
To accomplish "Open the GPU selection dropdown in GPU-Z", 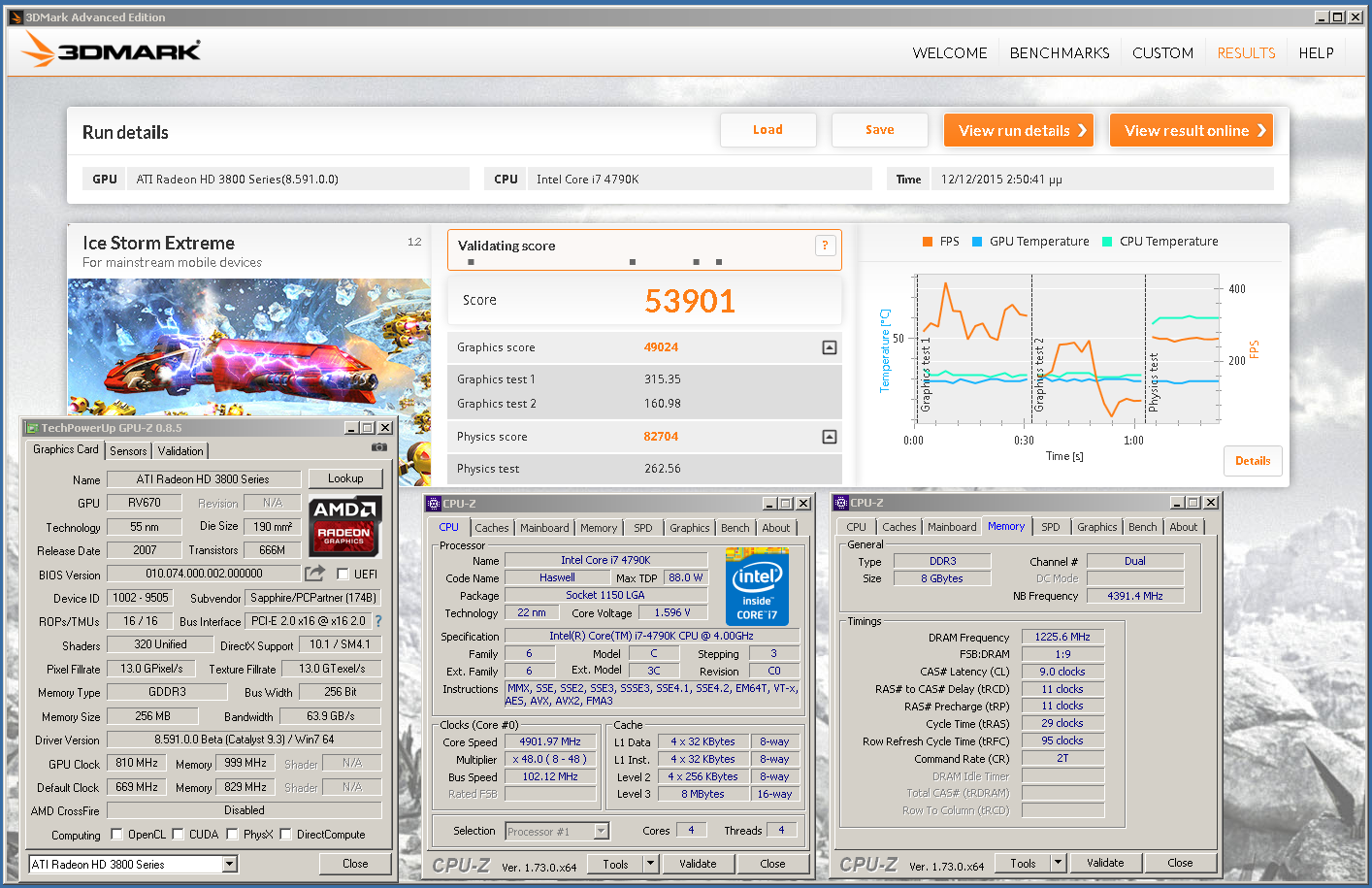I will [x=230, y=864].
